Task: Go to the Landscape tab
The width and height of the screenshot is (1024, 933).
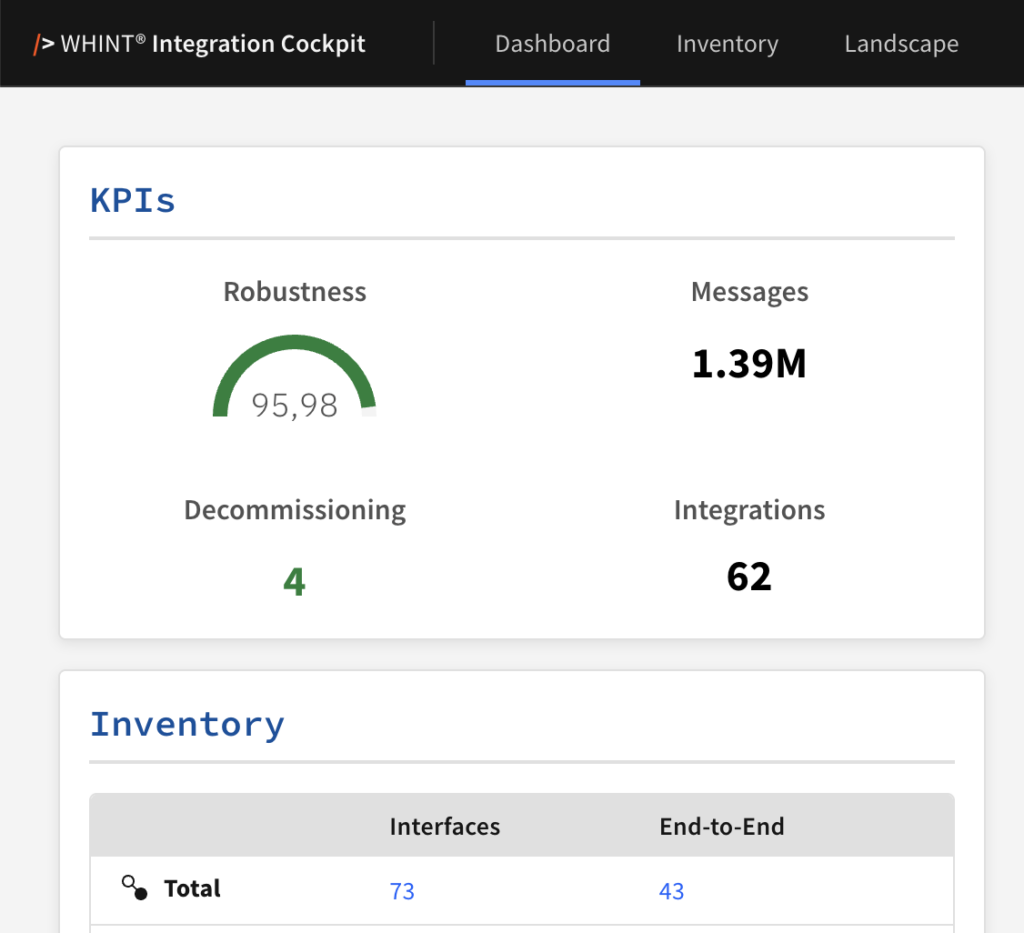Action: click(x=901, y=44)
